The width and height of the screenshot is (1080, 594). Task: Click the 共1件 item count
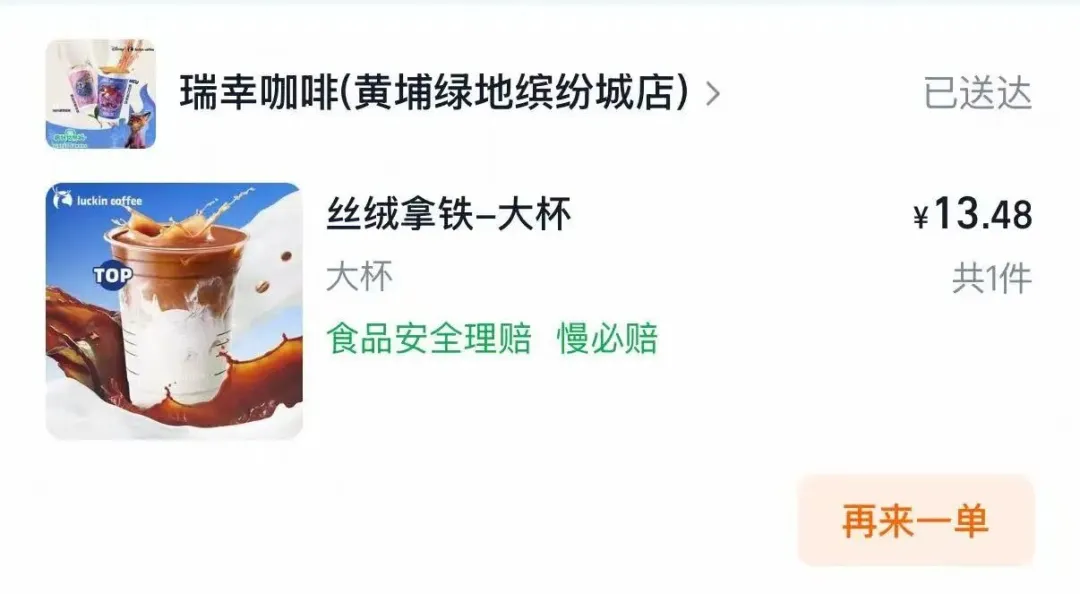(992, 279)
